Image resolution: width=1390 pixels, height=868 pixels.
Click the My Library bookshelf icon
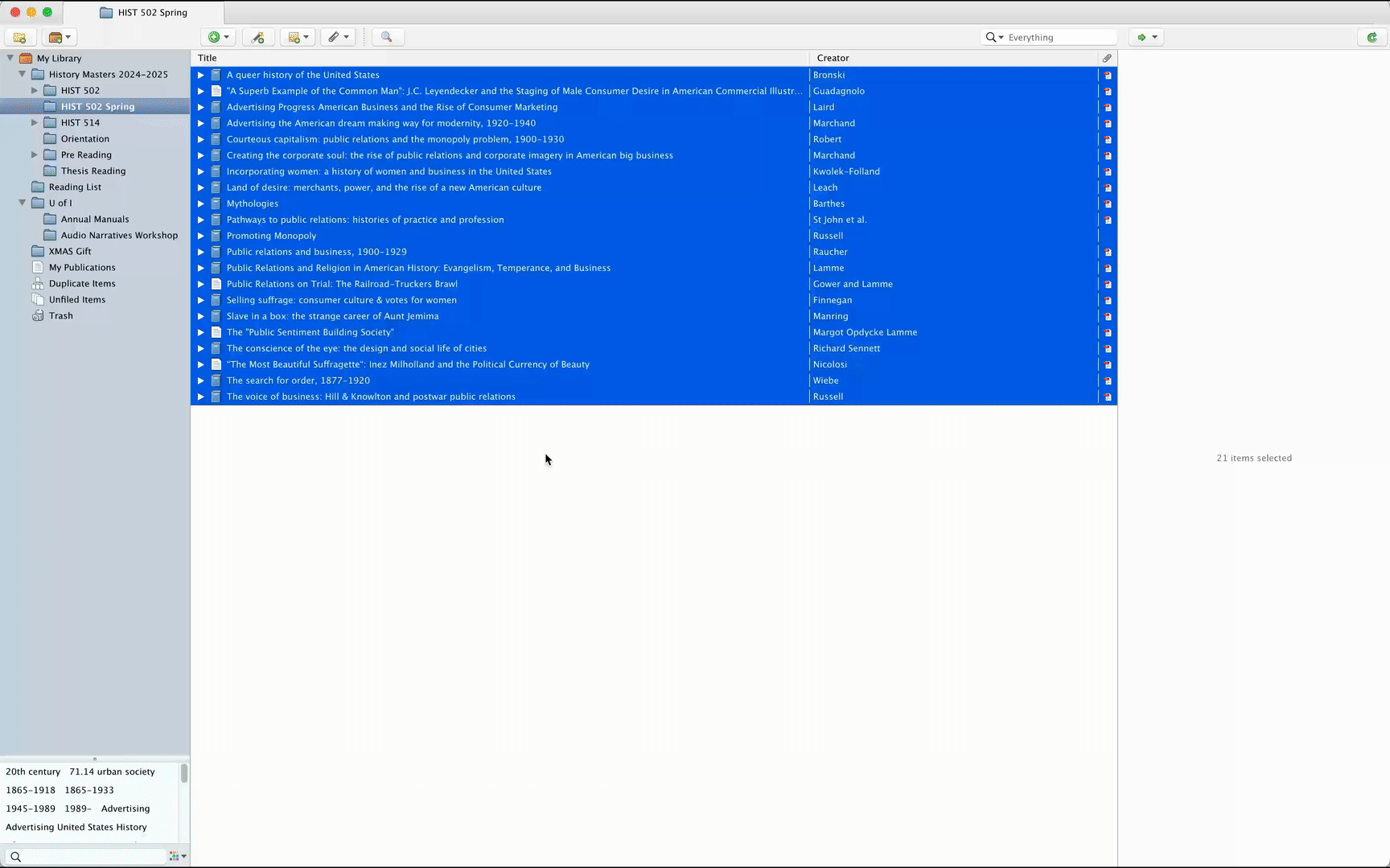pyautogui.click(x=26, y=58)
